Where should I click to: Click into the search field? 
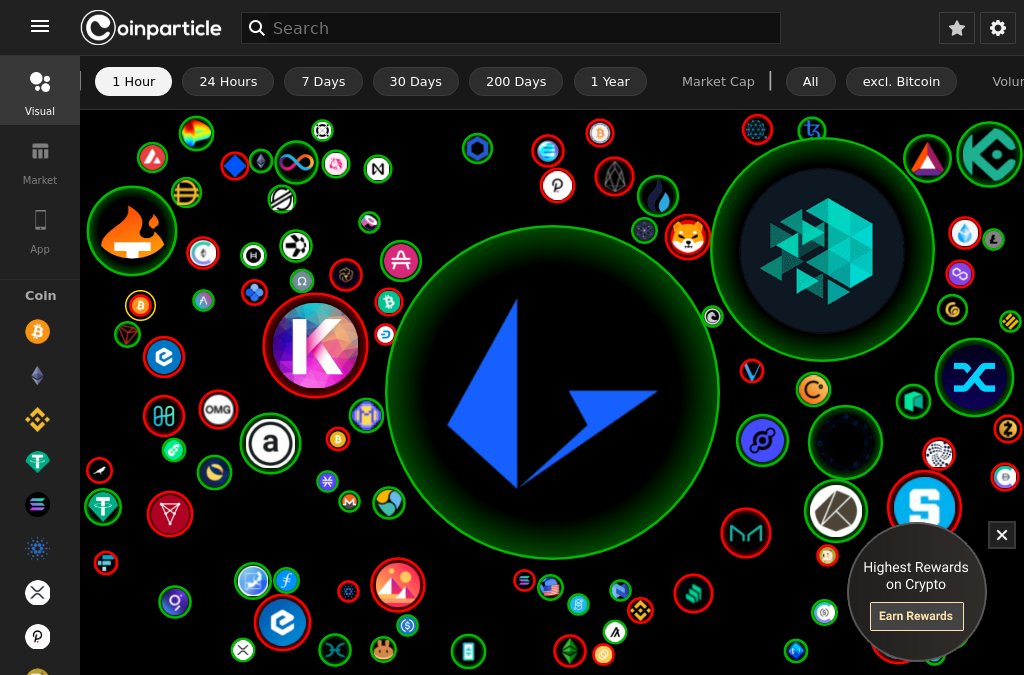[x=510, y=28]
